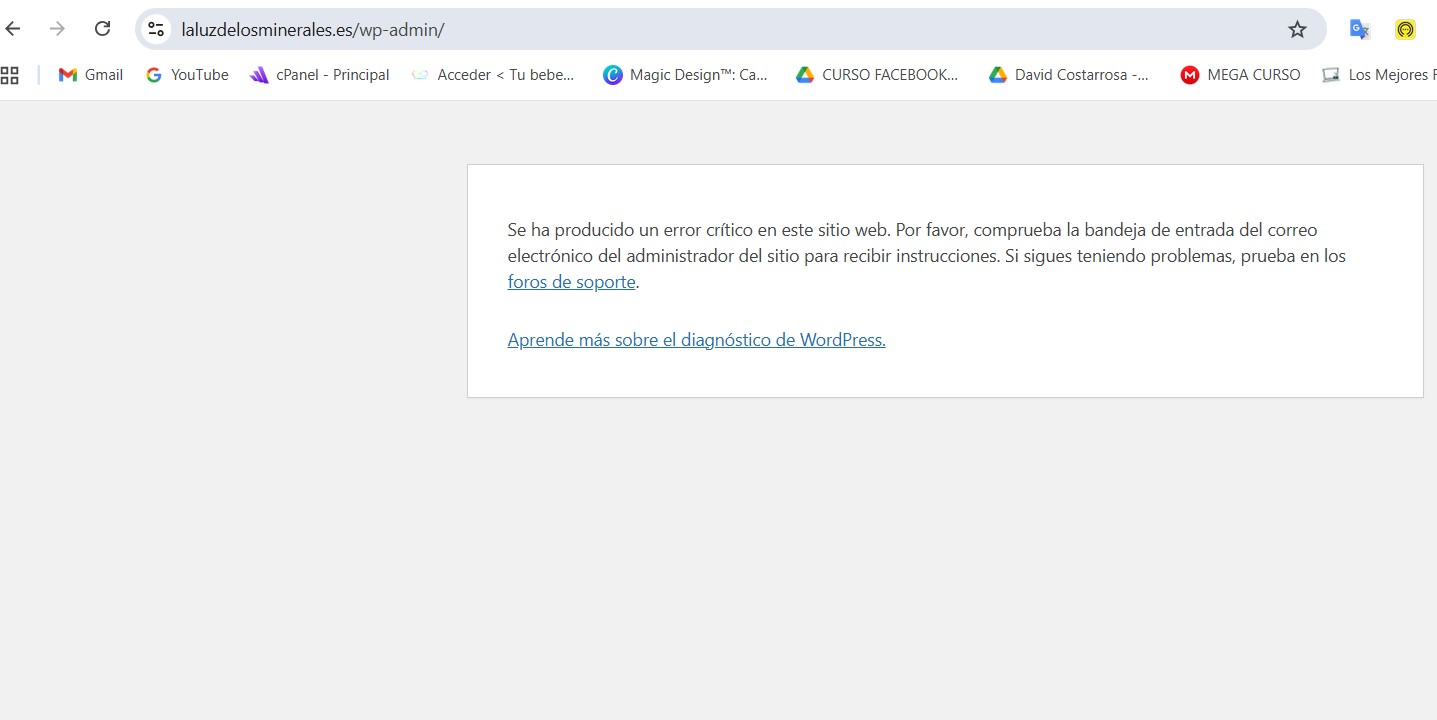Bookmark this page with the star icon

click(1297, 29)
